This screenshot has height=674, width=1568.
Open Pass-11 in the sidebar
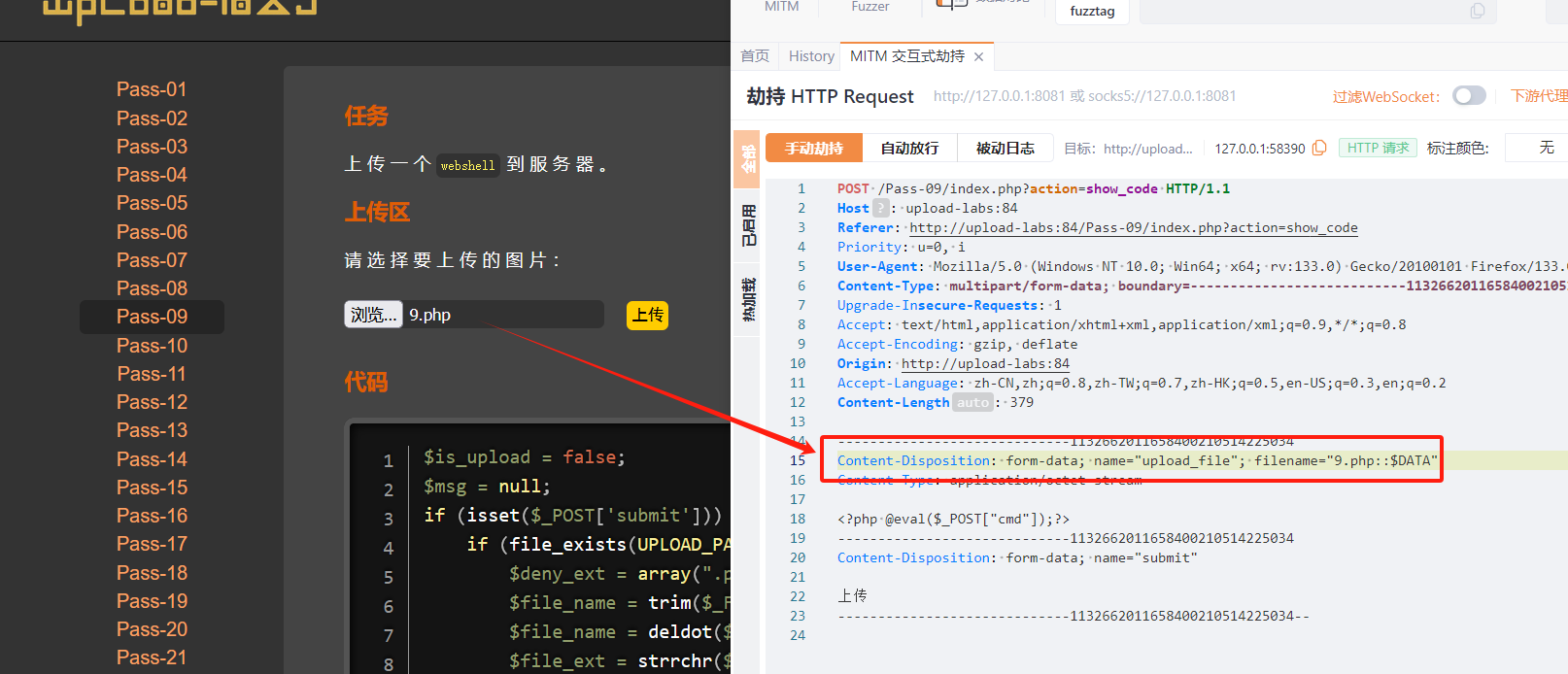[x=152, y=374]
